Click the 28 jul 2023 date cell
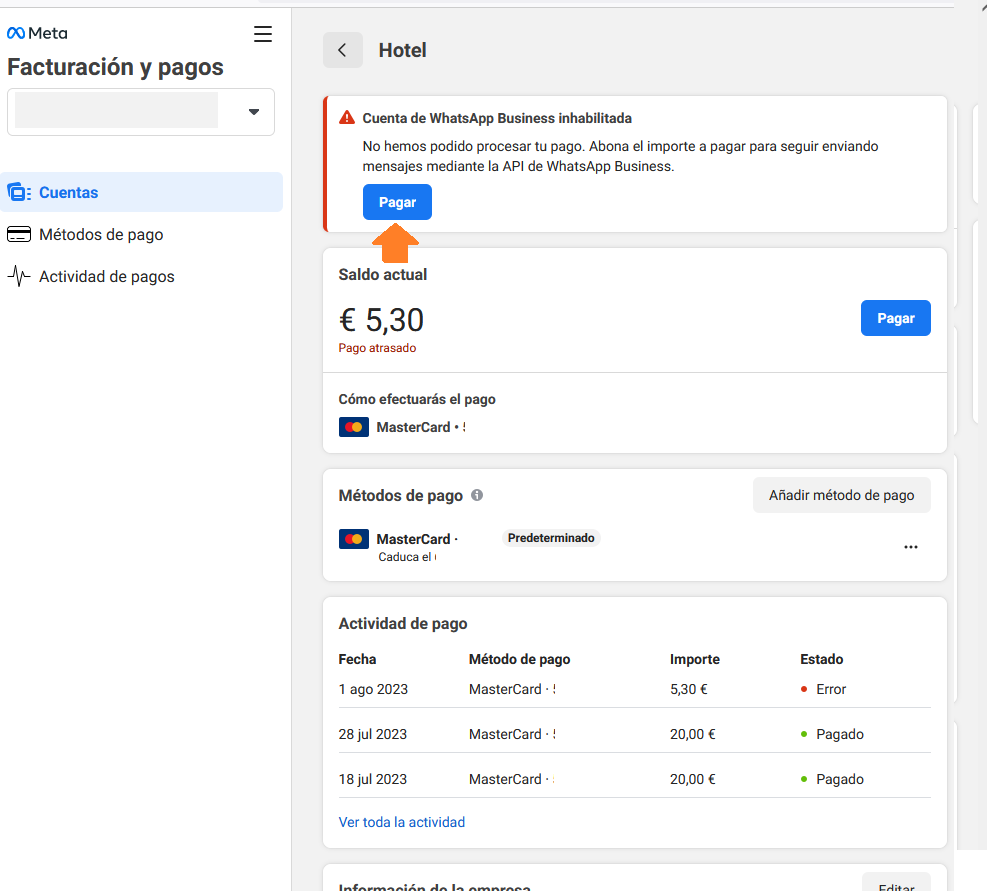Screen dimensions: 987x891 point(373,734)
